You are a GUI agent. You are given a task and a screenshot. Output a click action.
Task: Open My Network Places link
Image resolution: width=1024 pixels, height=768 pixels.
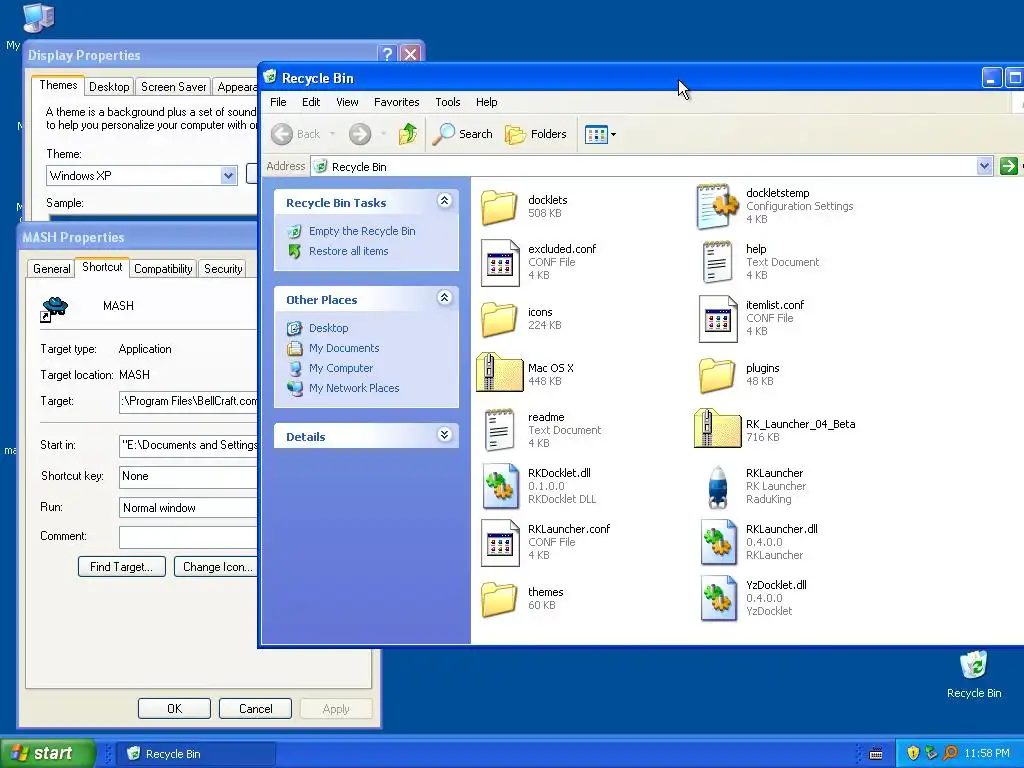coord(354,389)
